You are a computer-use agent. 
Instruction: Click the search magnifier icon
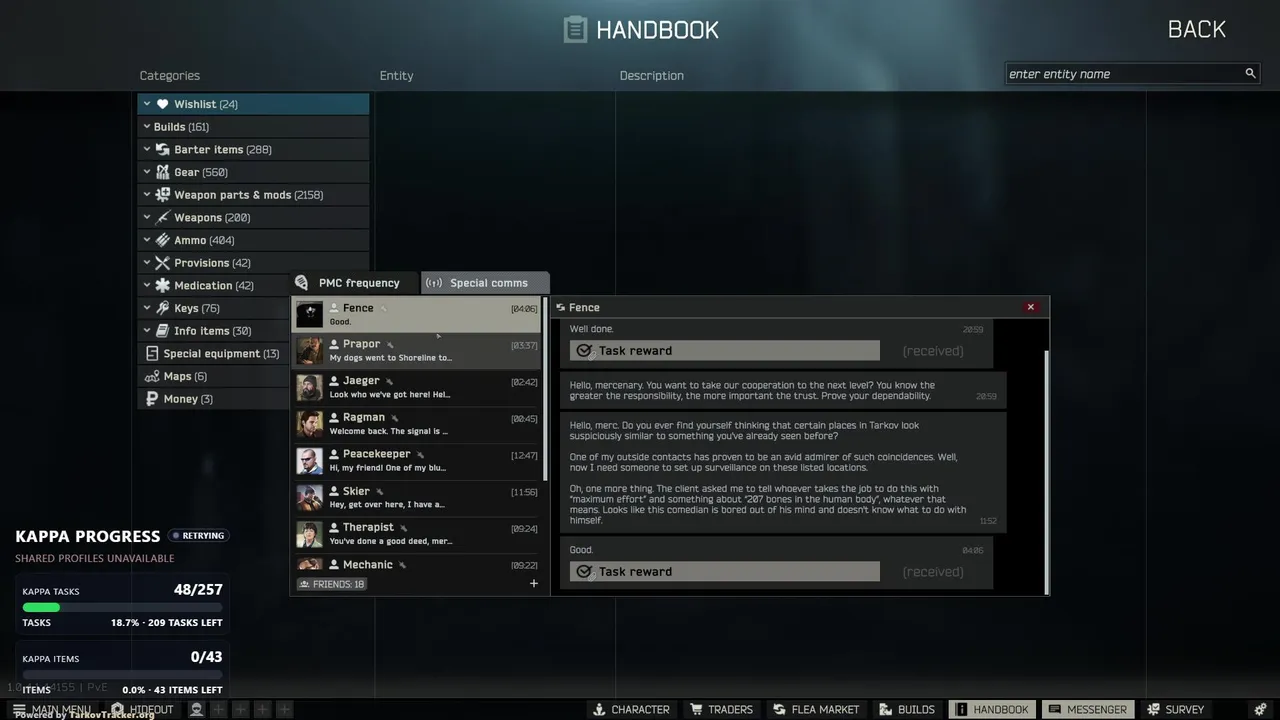pyautogui.click(x=1250, y=74)
